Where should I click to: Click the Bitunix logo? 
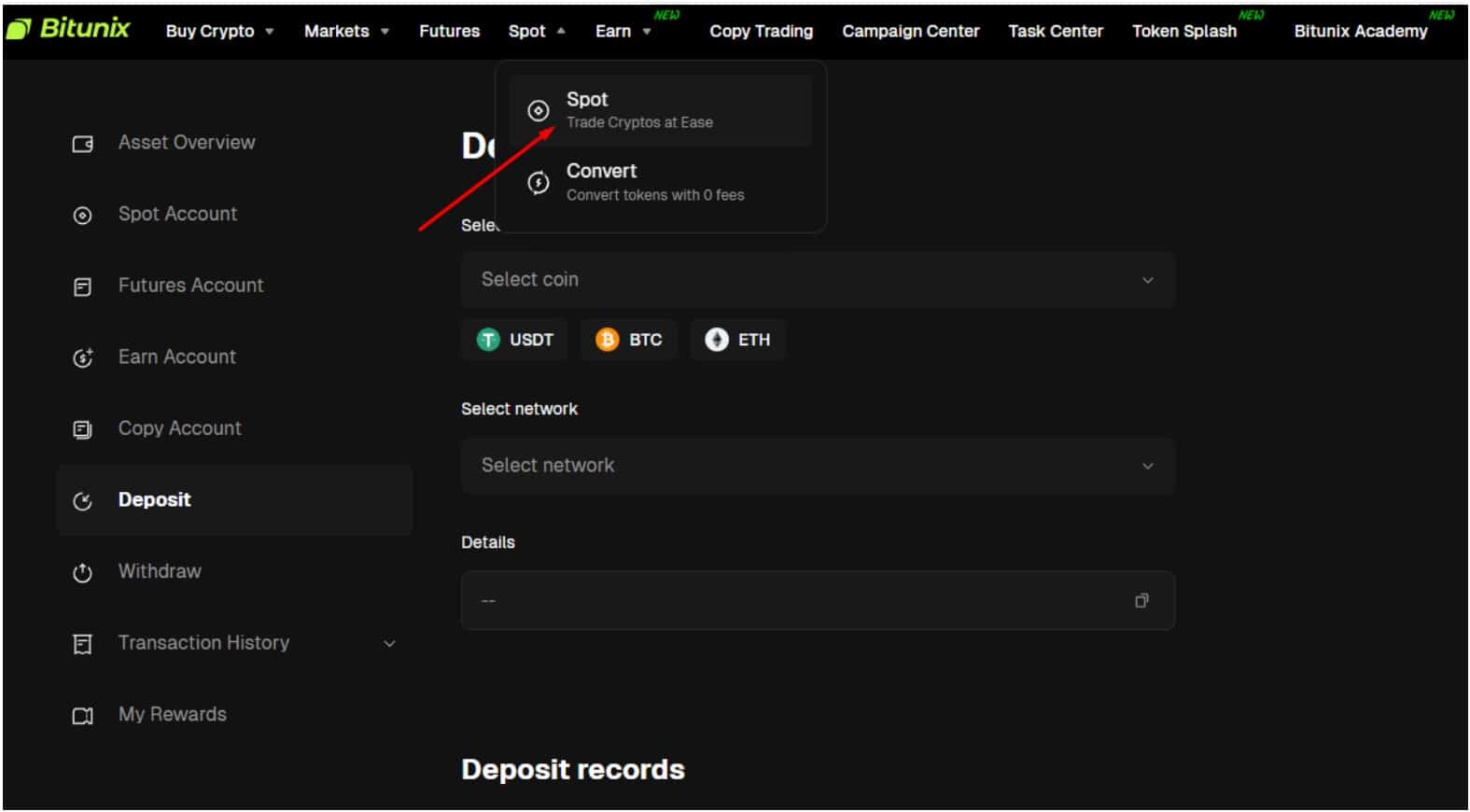tap(68, 29)
